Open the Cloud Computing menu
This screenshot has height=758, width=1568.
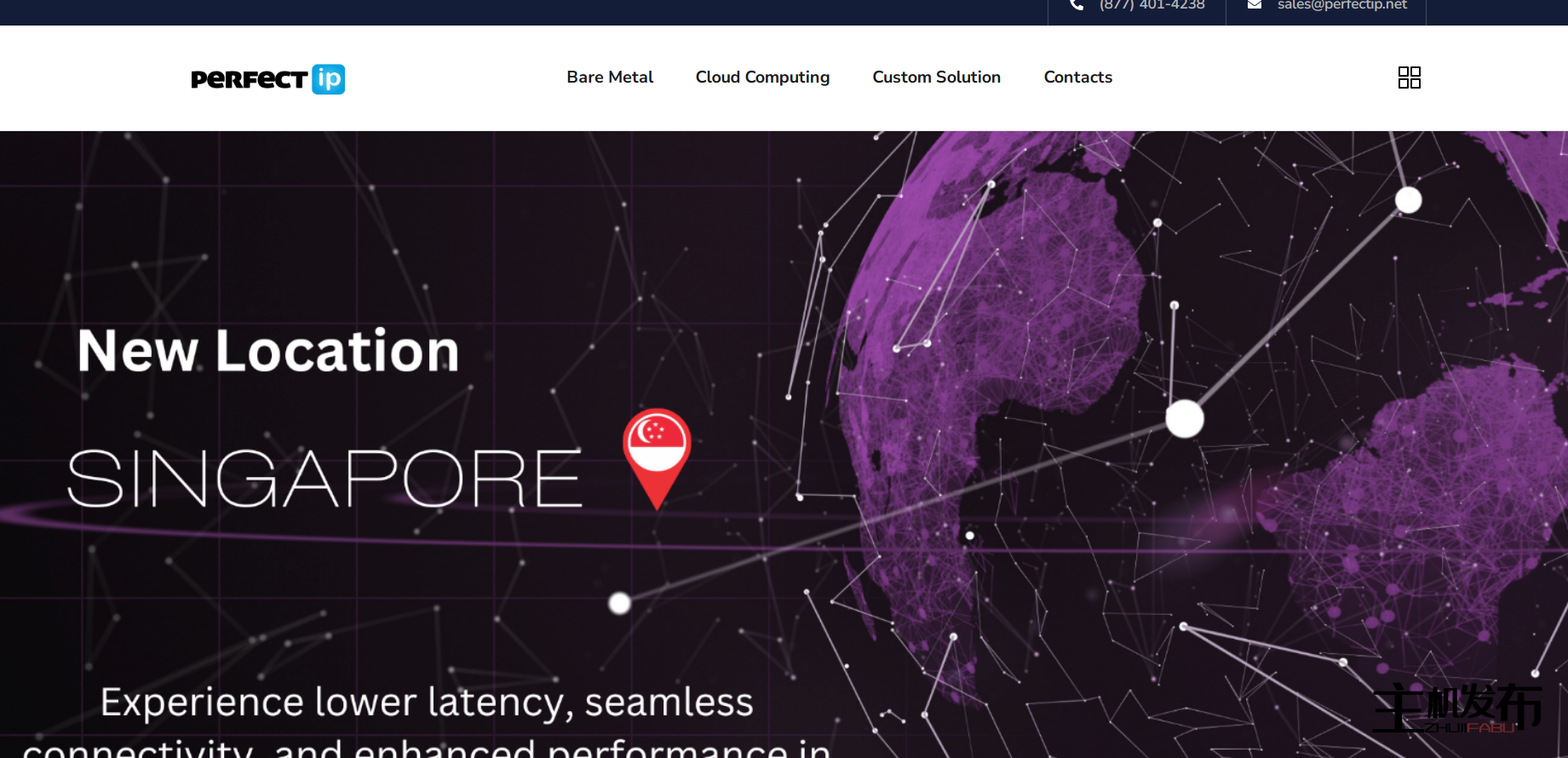click(762, 78)
